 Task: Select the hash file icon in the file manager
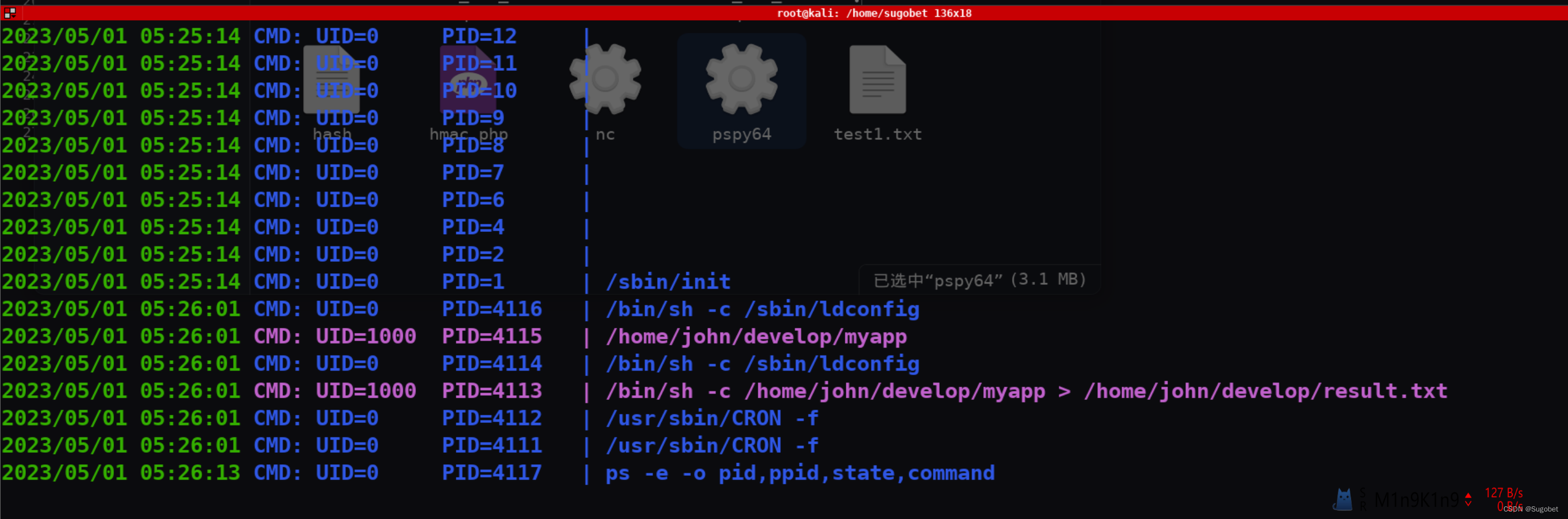point(332,79)
